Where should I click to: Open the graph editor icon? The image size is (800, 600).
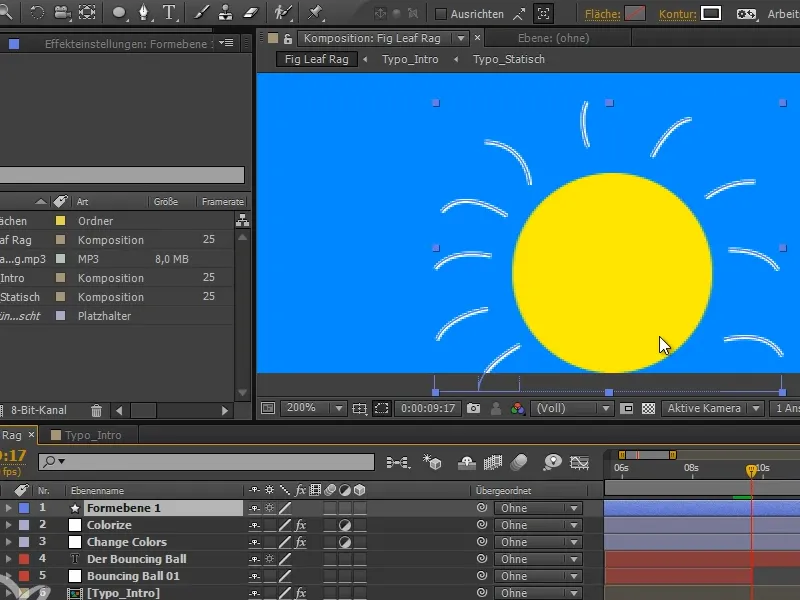(579, 462)
